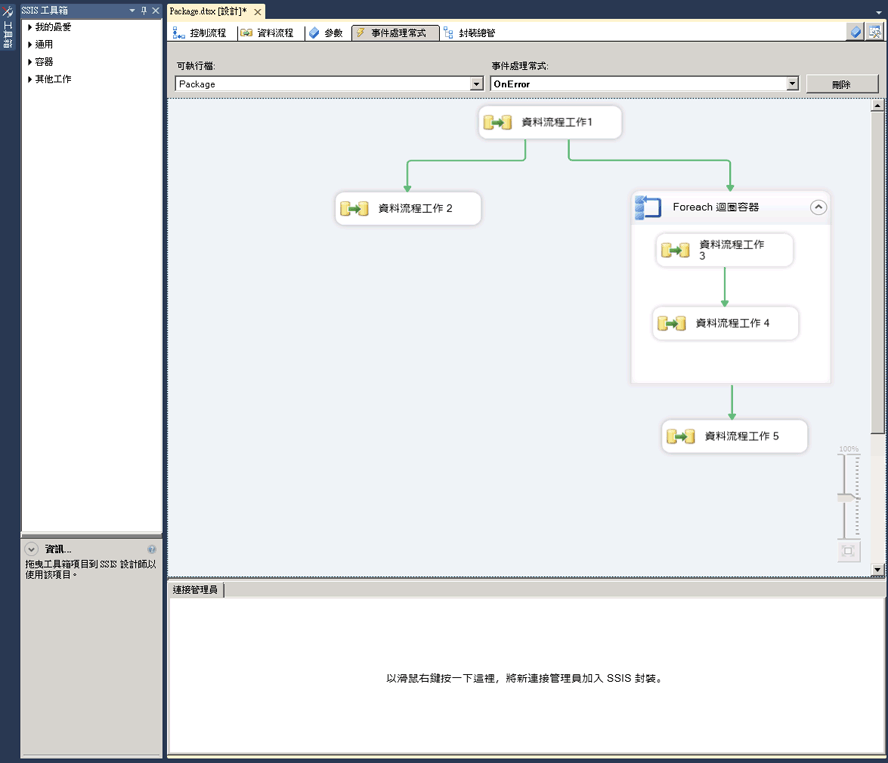
Task: Click the Foreach 迴圈容器 title text
Action: [x=715, y=207]
